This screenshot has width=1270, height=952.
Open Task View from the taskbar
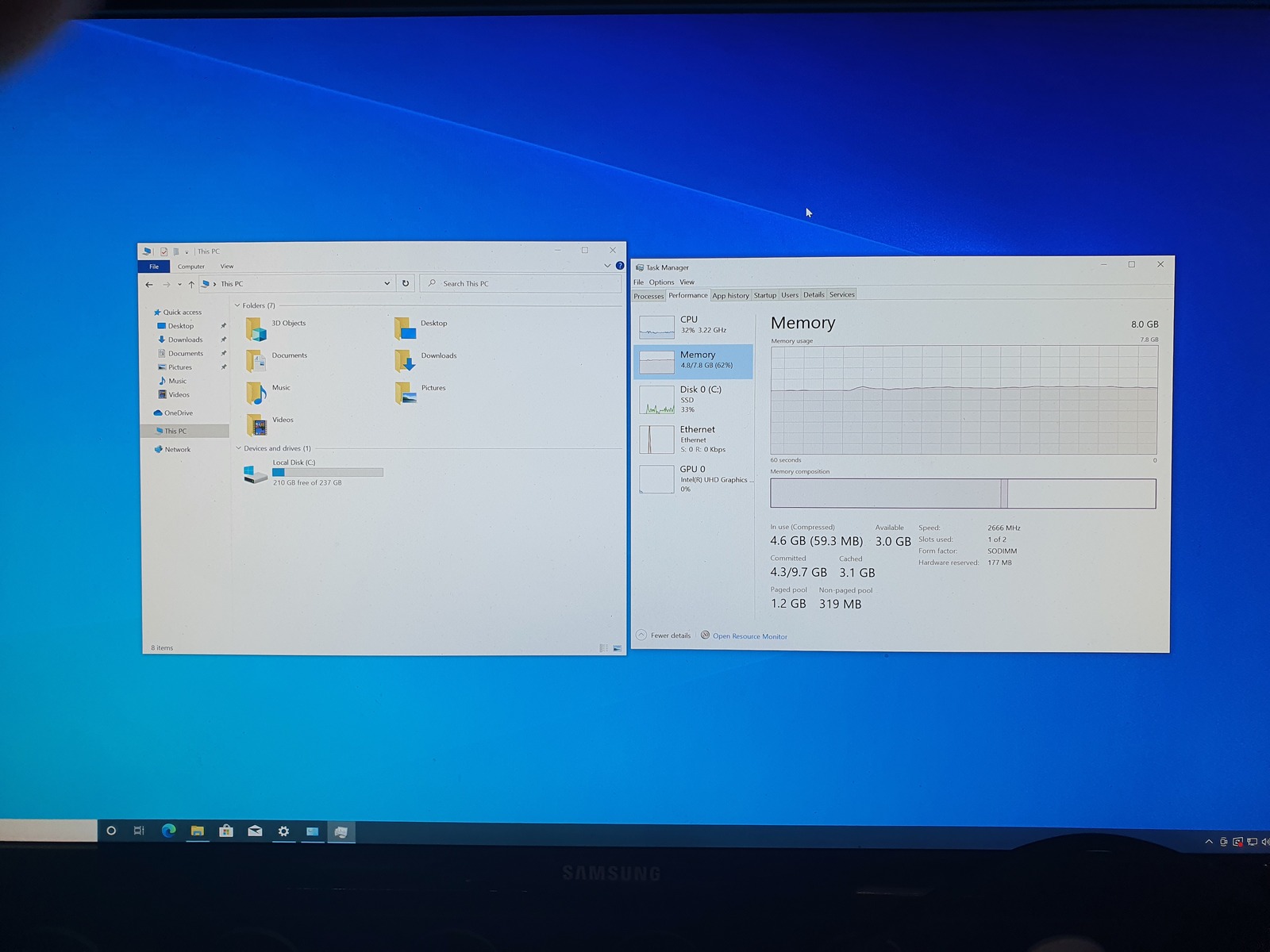(x=139, y=831)
